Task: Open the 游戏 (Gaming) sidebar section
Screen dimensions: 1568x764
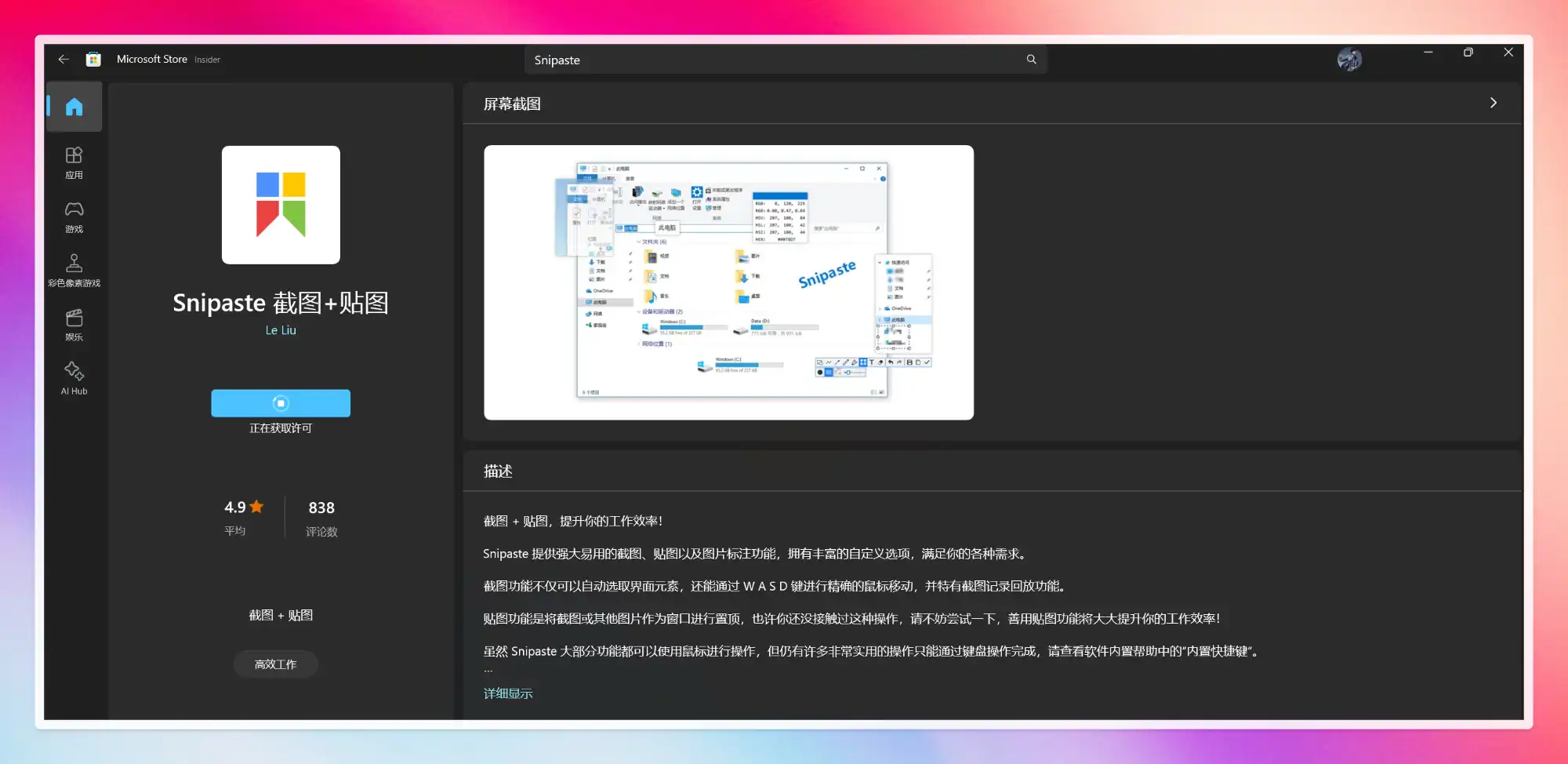Action: pyautogui.click(x=74, y=217)
